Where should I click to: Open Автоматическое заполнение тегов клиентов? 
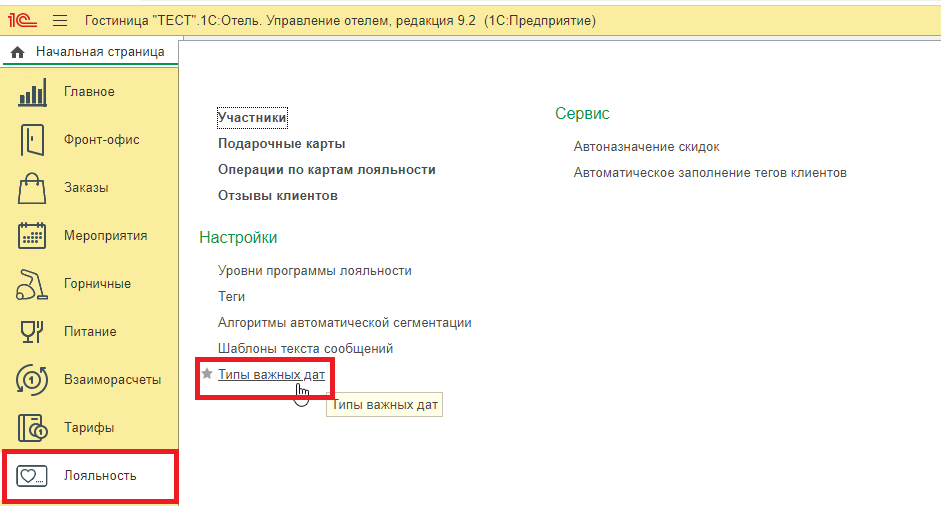[710, 173]
